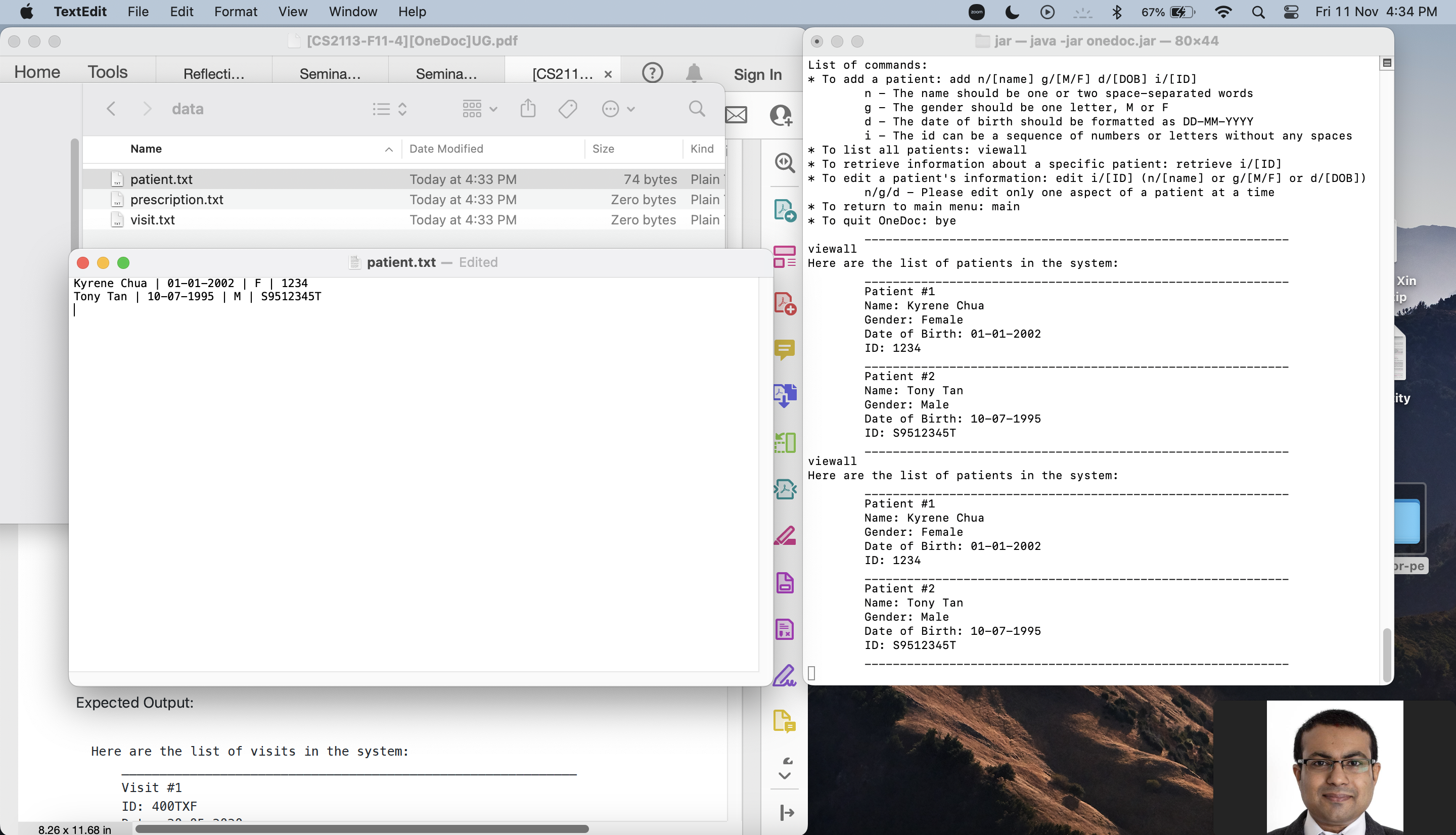Open Finder list view options dropdown
Image resolution: width=1456 pixels, height=835 pixels.
(389, 109)
